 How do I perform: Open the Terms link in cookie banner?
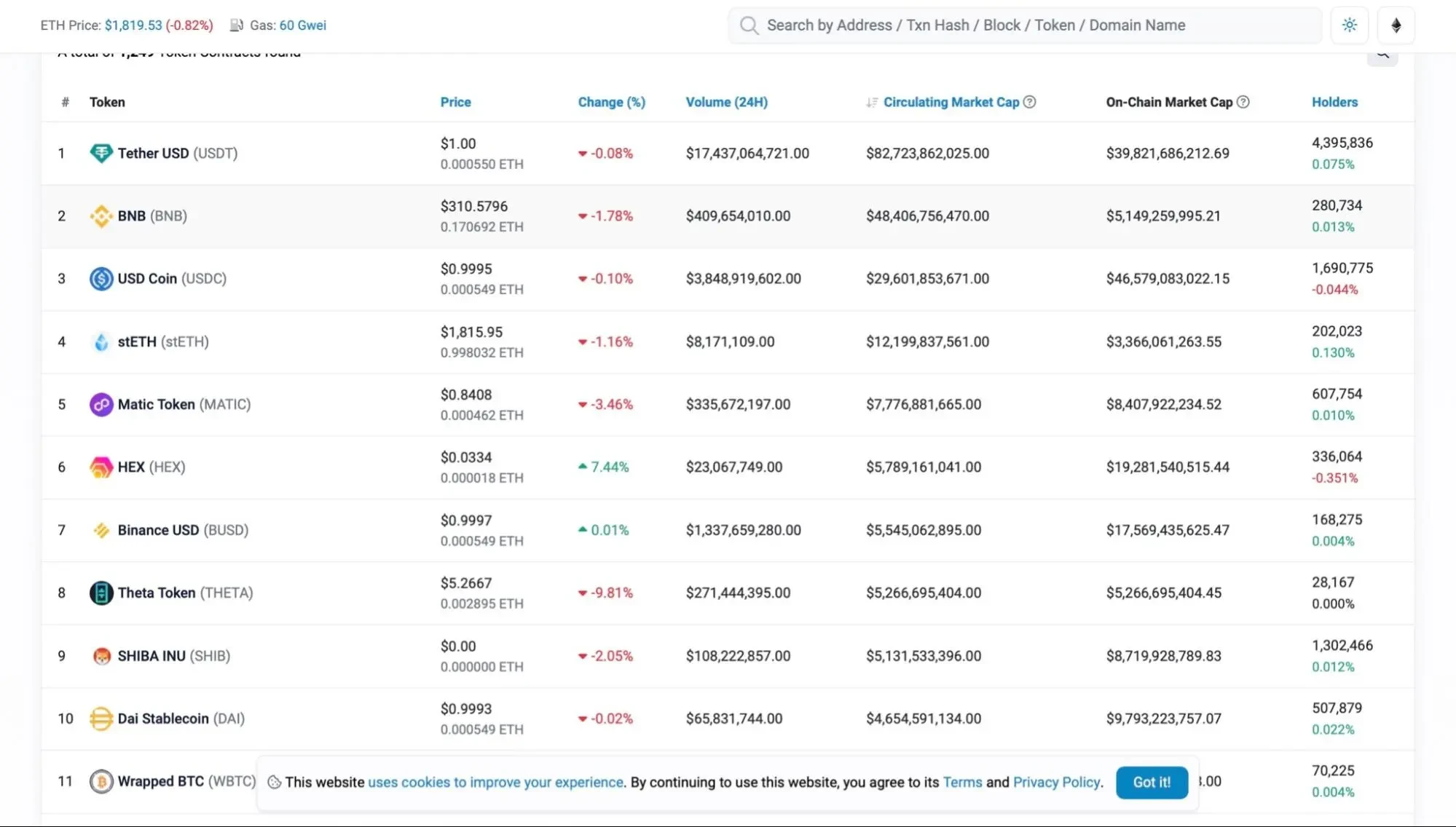[x=962, y=783]
